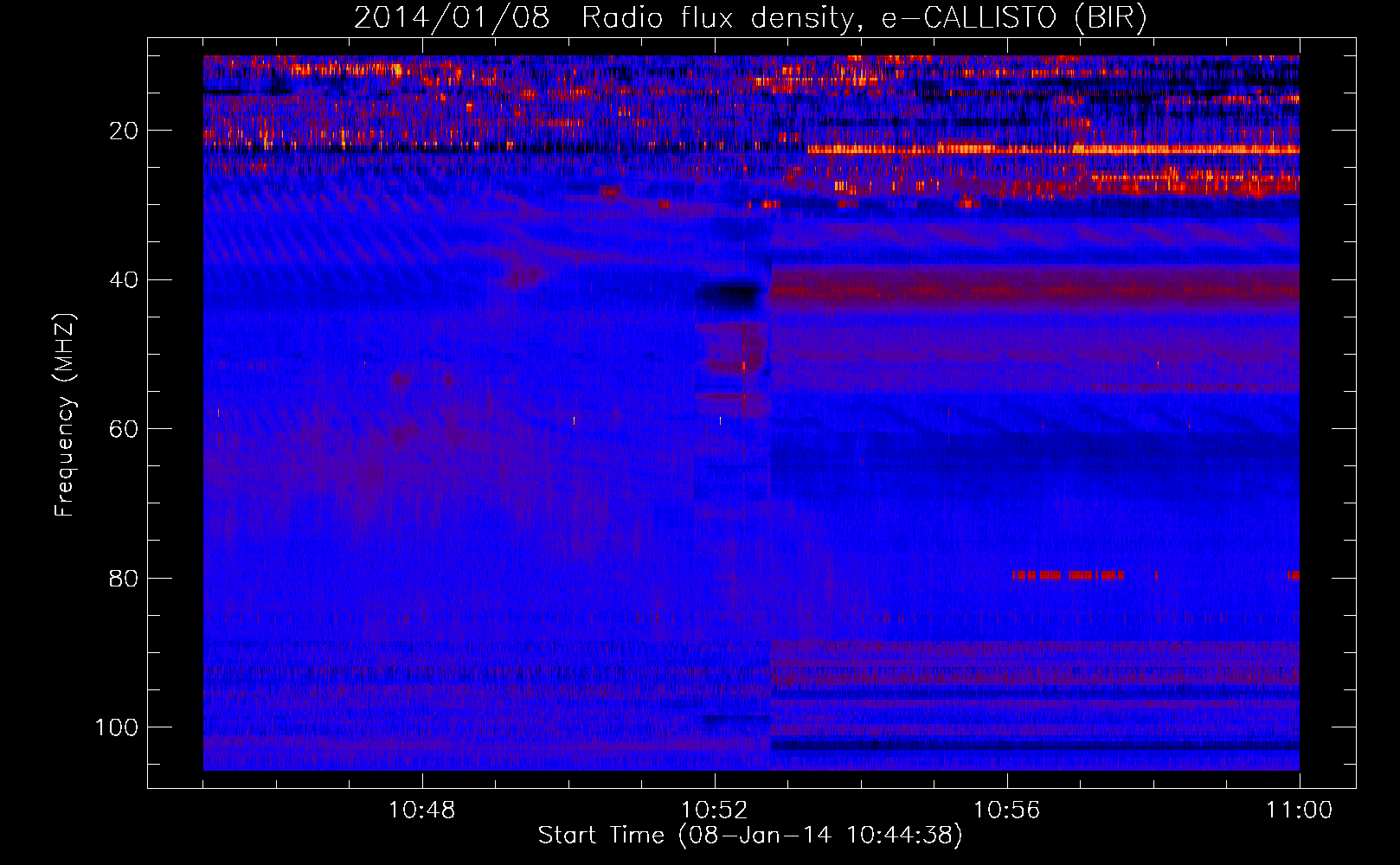The image size is (1400, 865).
Task: Click the 60 frequency tick label
Action: (124, 430)
